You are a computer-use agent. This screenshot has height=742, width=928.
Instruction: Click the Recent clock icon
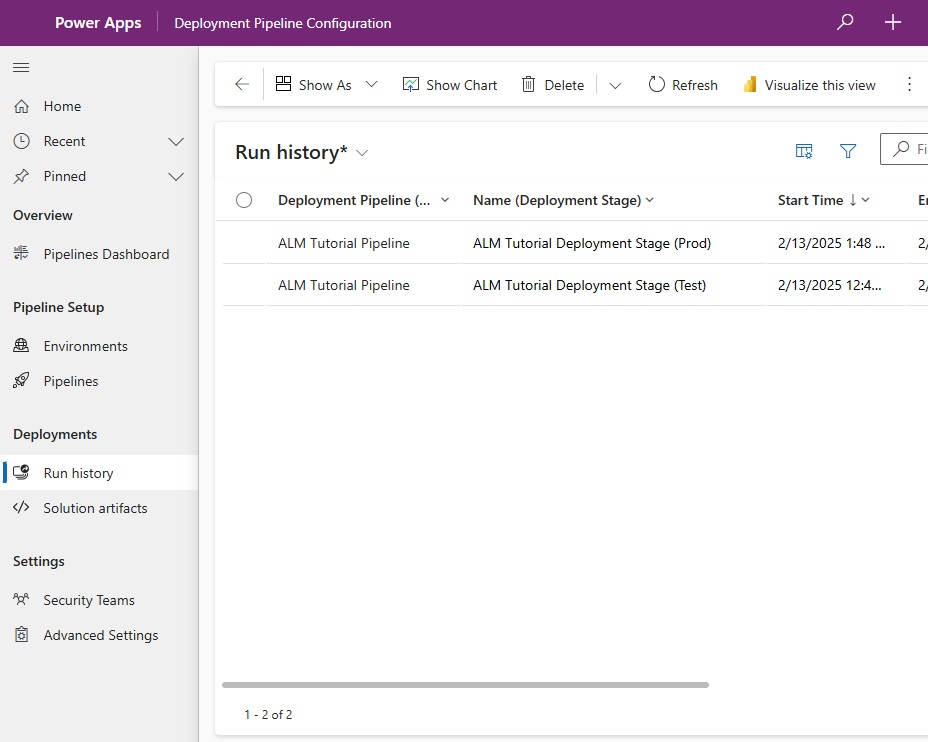point(21,141)
